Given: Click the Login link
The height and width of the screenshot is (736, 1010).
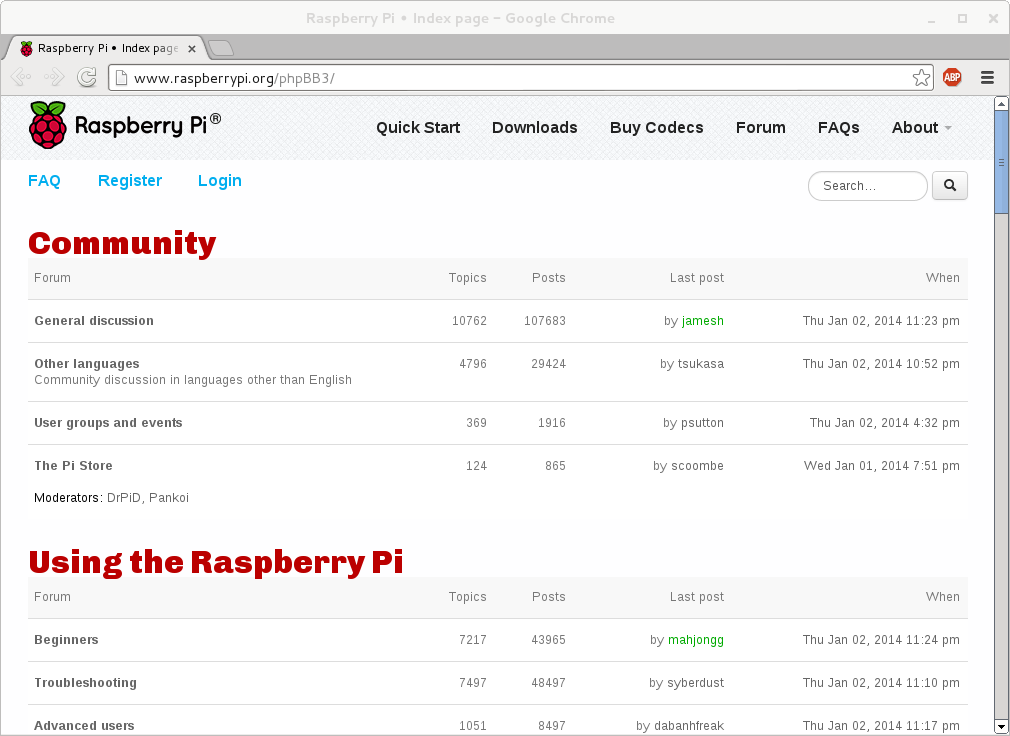Looking at the screenshot, I should point(220,181).
